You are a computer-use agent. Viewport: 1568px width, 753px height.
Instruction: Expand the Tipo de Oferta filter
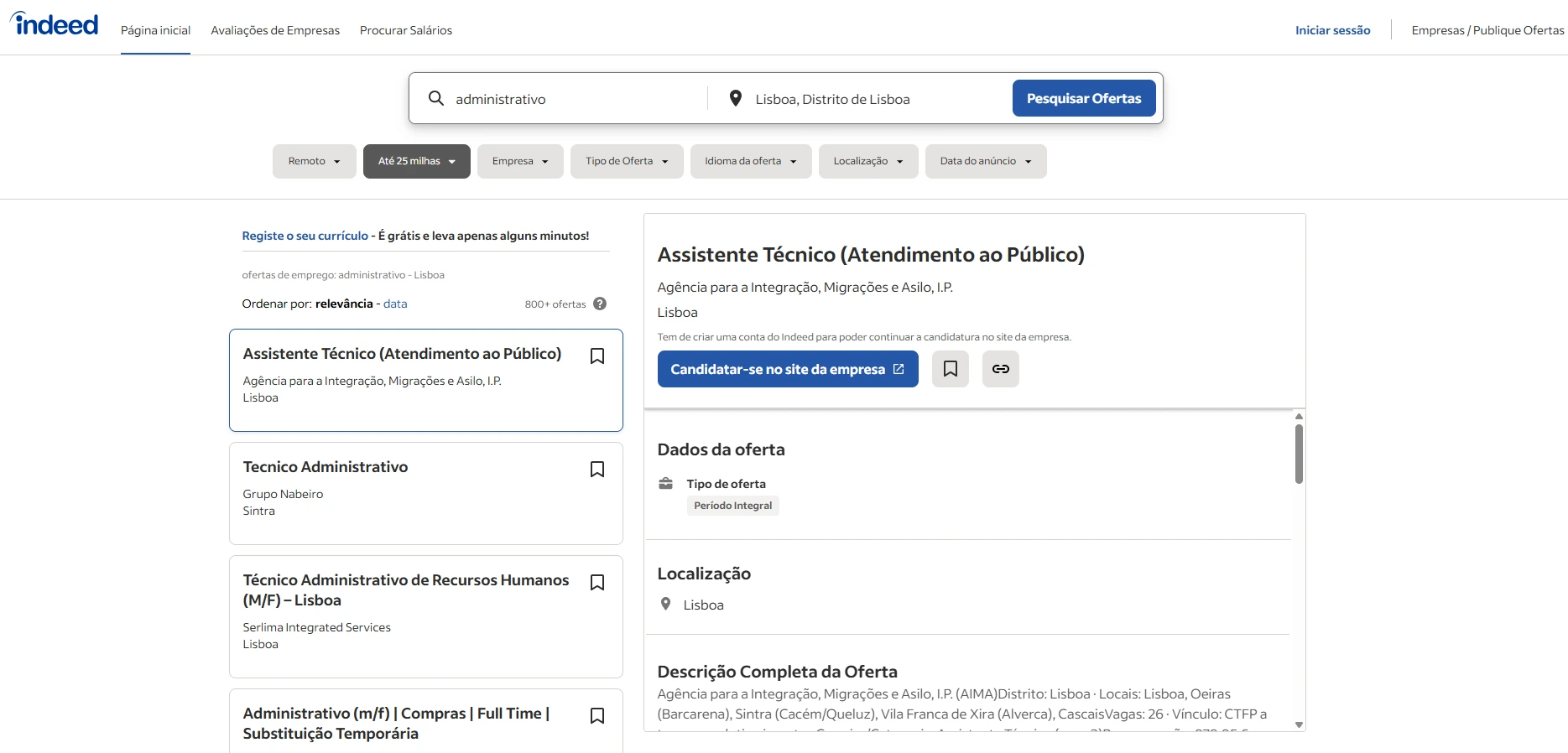pos(627,161)
